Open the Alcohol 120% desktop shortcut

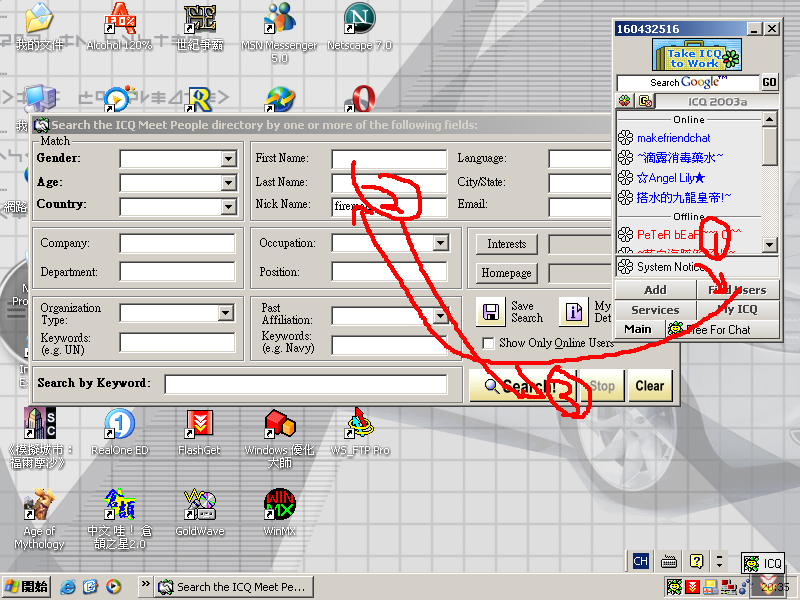coord(119,26)
